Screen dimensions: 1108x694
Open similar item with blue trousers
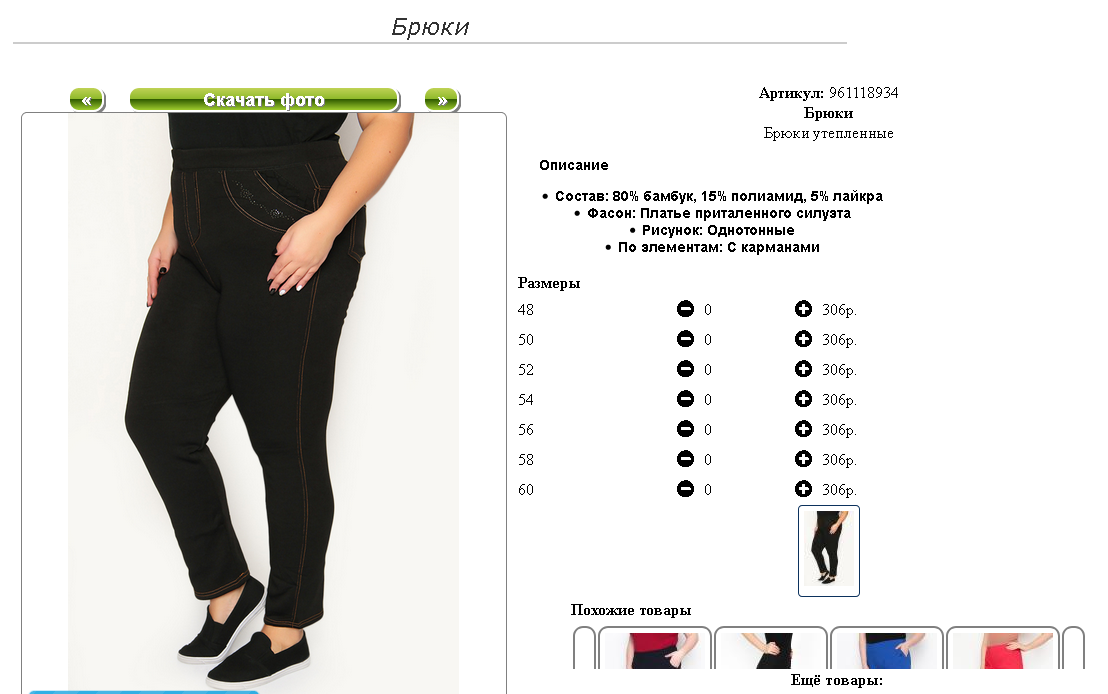[x=886, y=650]
